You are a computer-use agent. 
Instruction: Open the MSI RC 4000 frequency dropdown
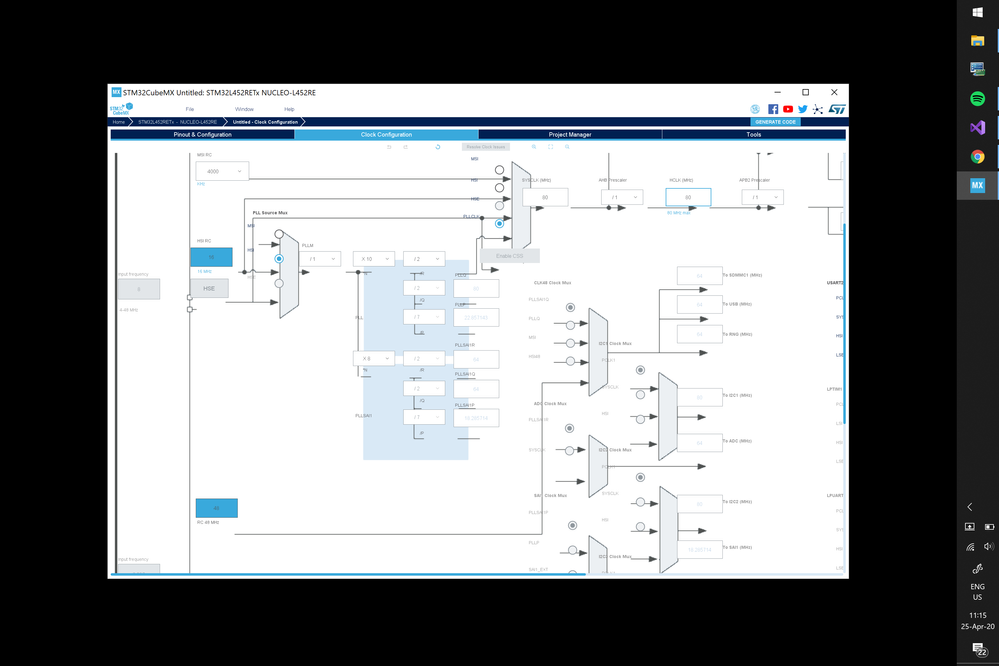coord(222,171)
